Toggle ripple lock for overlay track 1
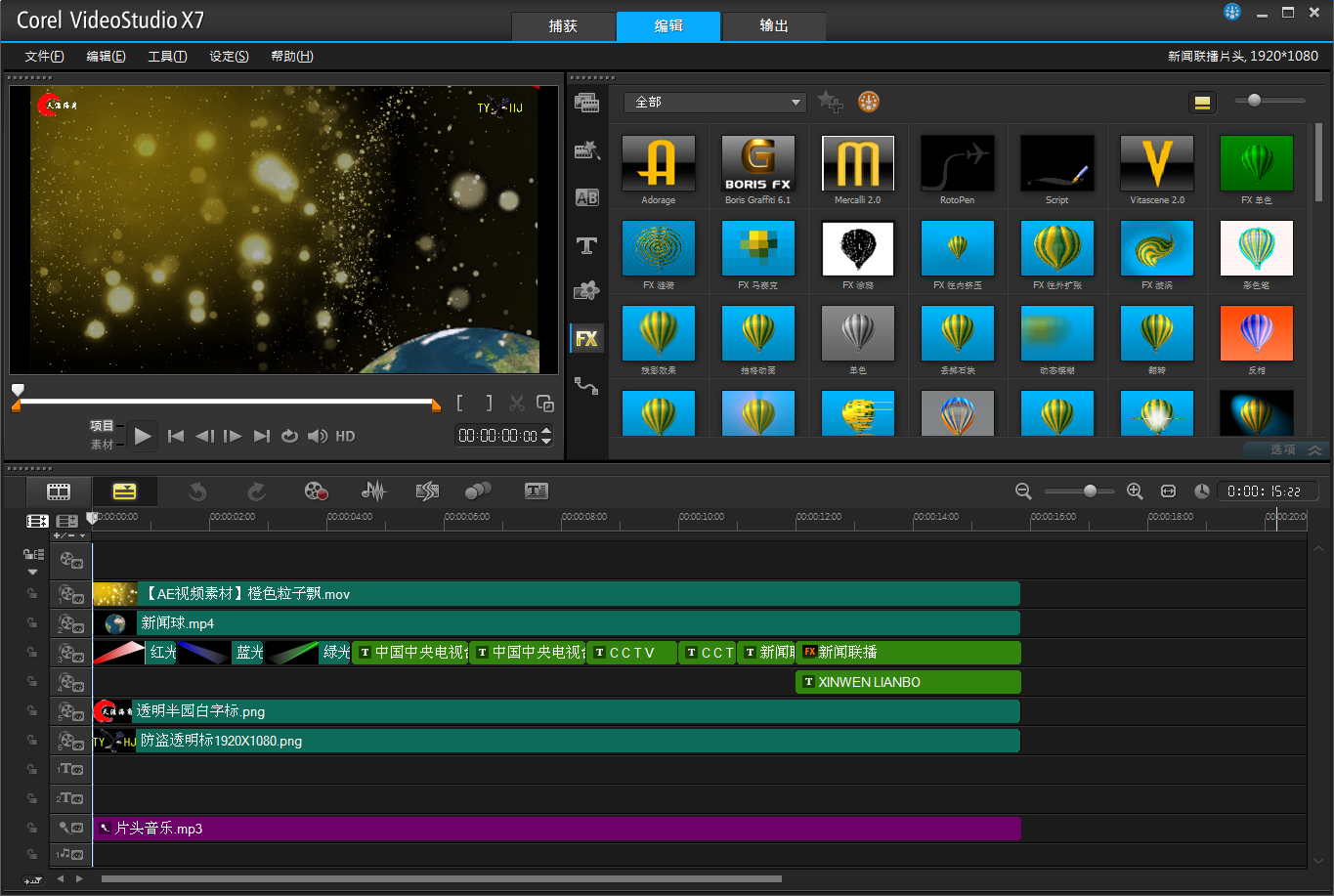 31,594
